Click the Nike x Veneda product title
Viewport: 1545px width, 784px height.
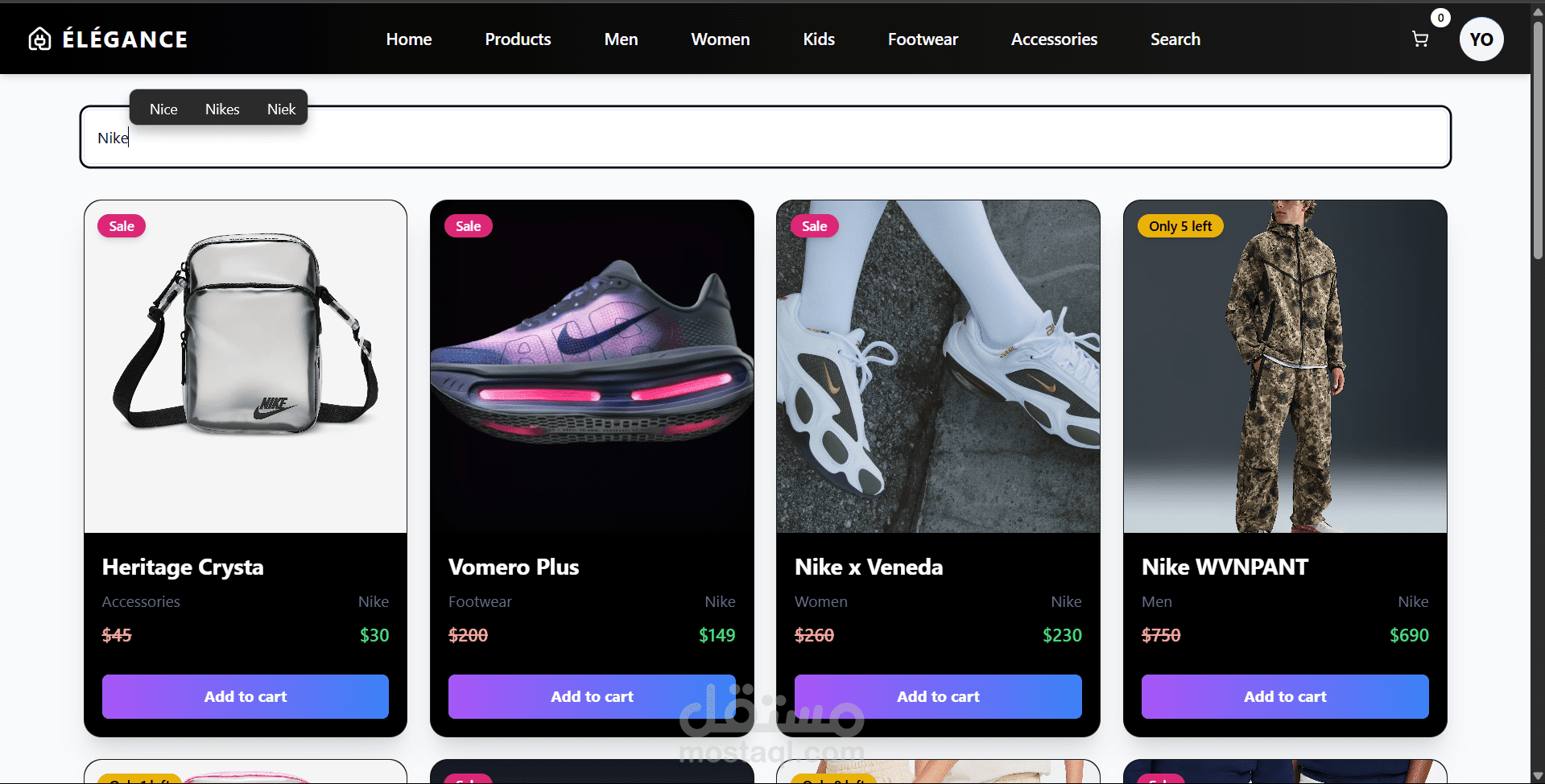(x=869, y=567)
